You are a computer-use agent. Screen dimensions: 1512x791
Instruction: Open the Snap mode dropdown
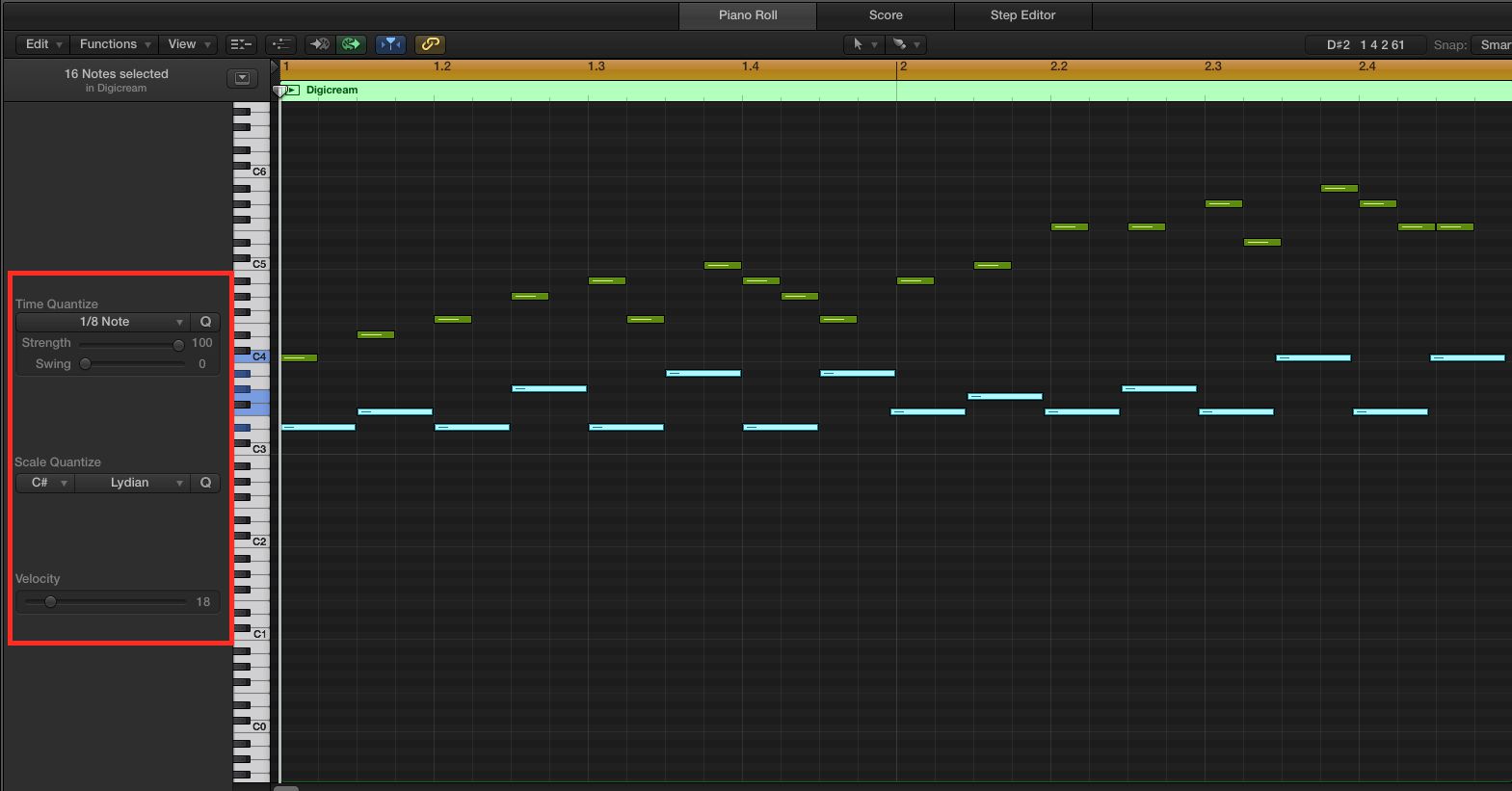click(1492, 44)
